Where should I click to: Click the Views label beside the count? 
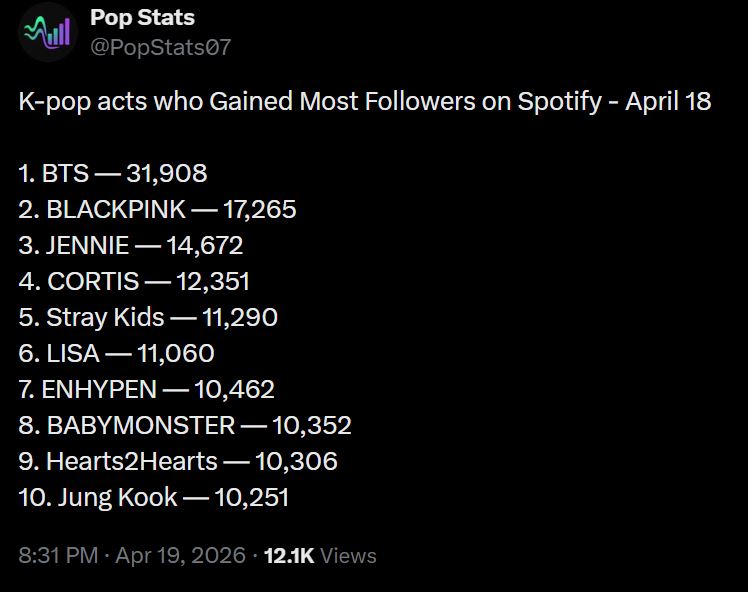pos(349,556)
